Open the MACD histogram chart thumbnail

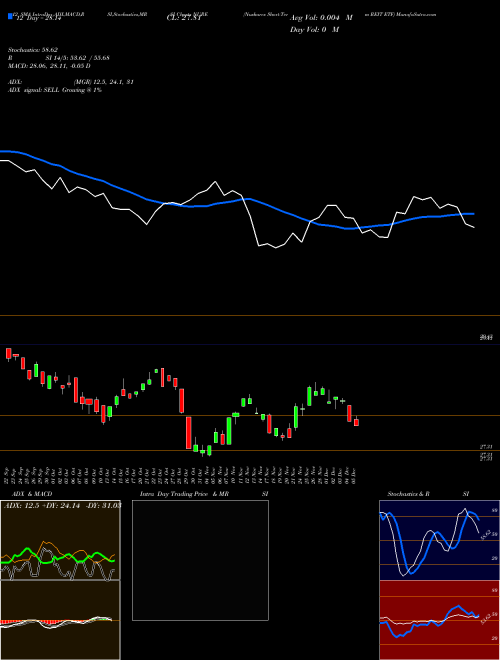tap(60, 620)
